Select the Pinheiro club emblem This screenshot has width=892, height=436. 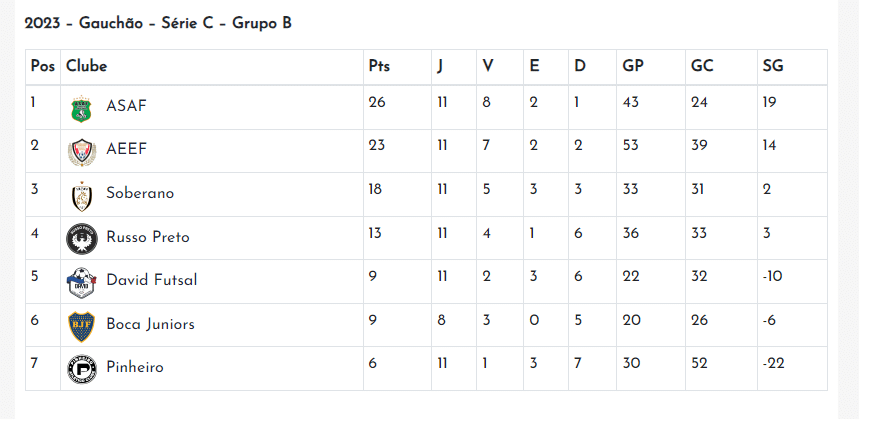tap(82, 369)
